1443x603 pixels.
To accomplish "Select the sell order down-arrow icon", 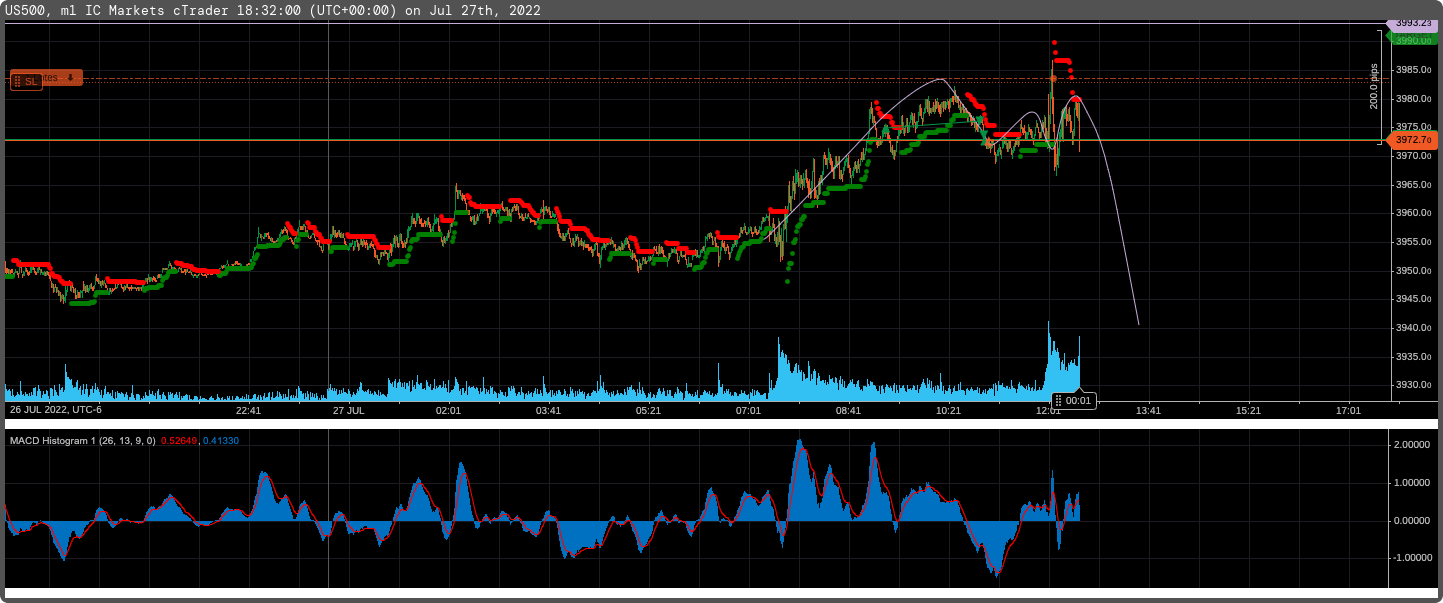I will (x=70, y=78).
